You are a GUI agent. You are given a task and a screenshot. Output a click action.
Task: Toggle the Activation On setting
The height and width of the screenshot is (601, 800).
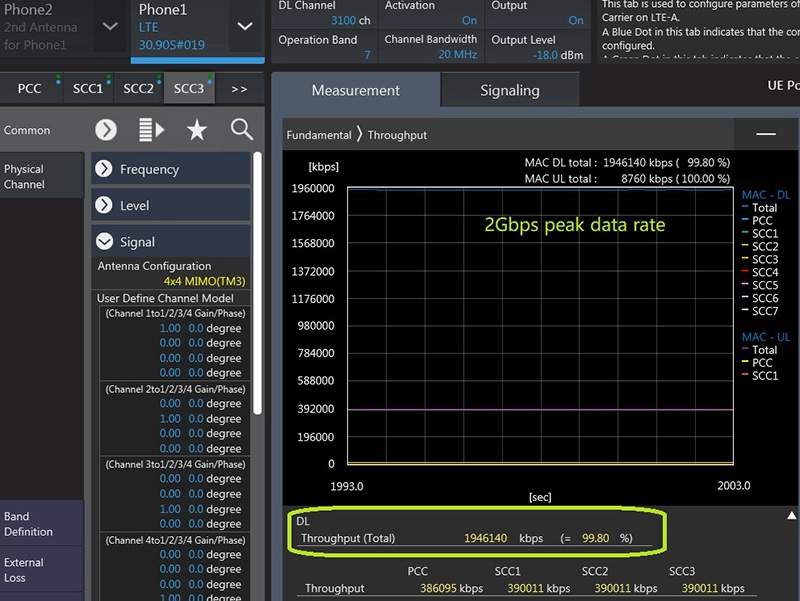coord(469,20)
